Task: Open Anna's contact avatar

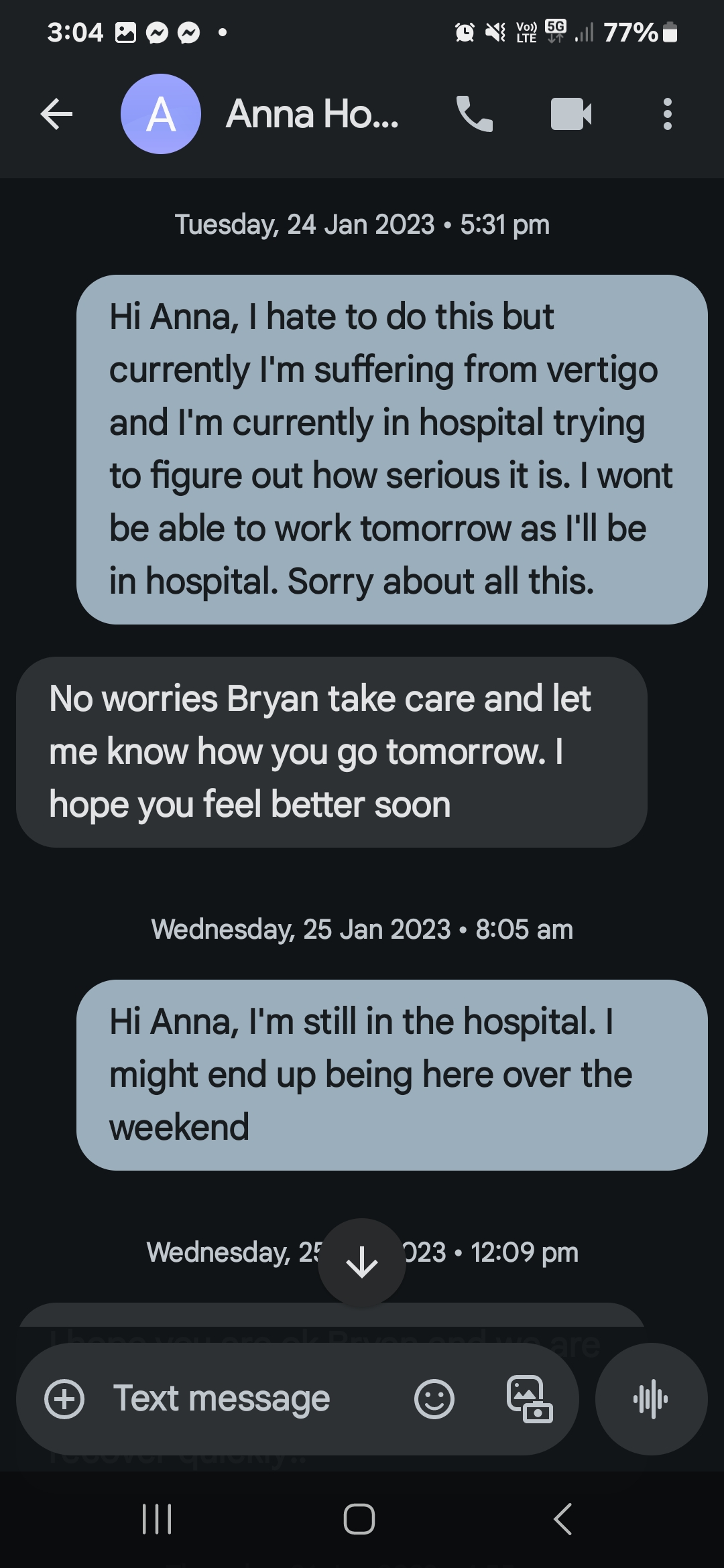Action: [x=161, y=115]
